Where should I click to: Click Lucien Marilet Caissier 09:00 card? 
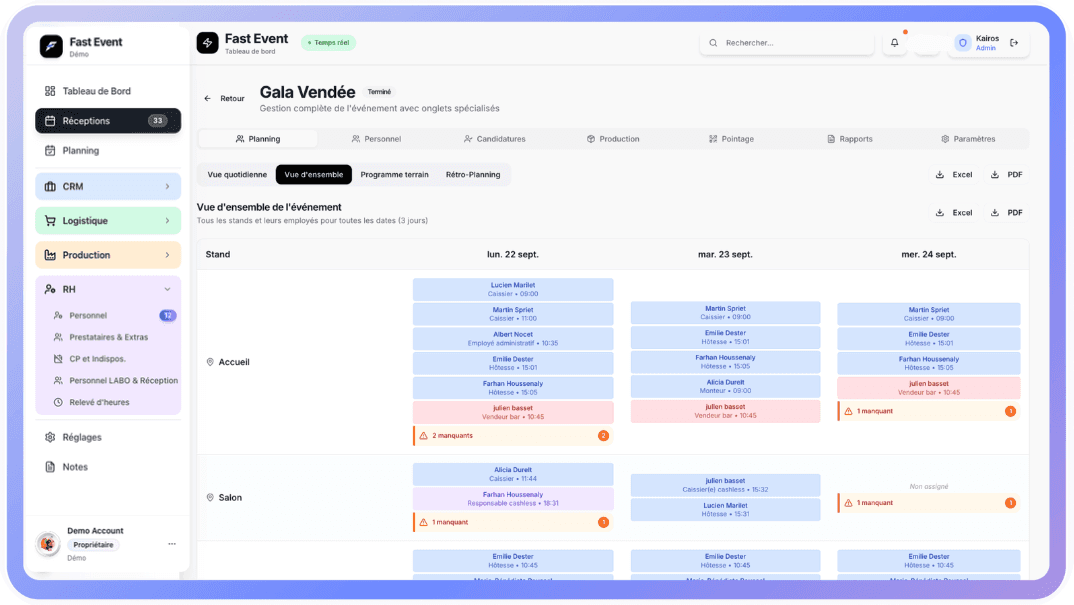click(x=513, y=289)
